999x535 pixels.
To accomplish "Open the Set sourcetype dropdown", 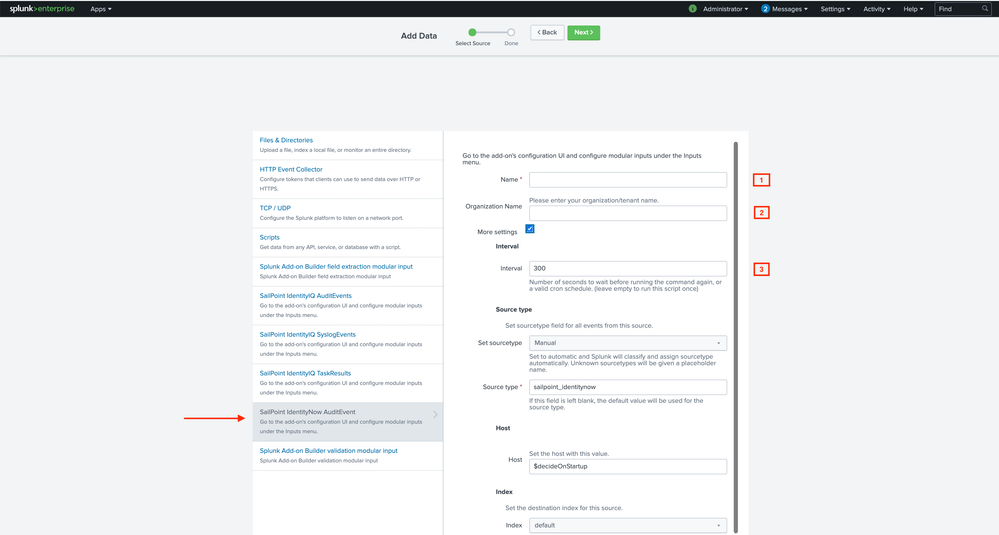I will click(628, 343).
